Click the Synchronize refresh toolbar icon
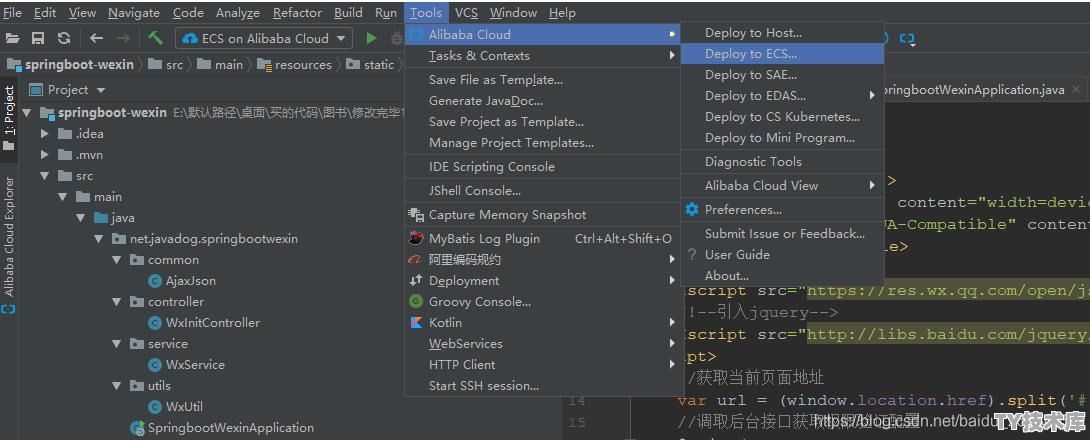Viewport: 1090px width, 440px height. (64, 39)
